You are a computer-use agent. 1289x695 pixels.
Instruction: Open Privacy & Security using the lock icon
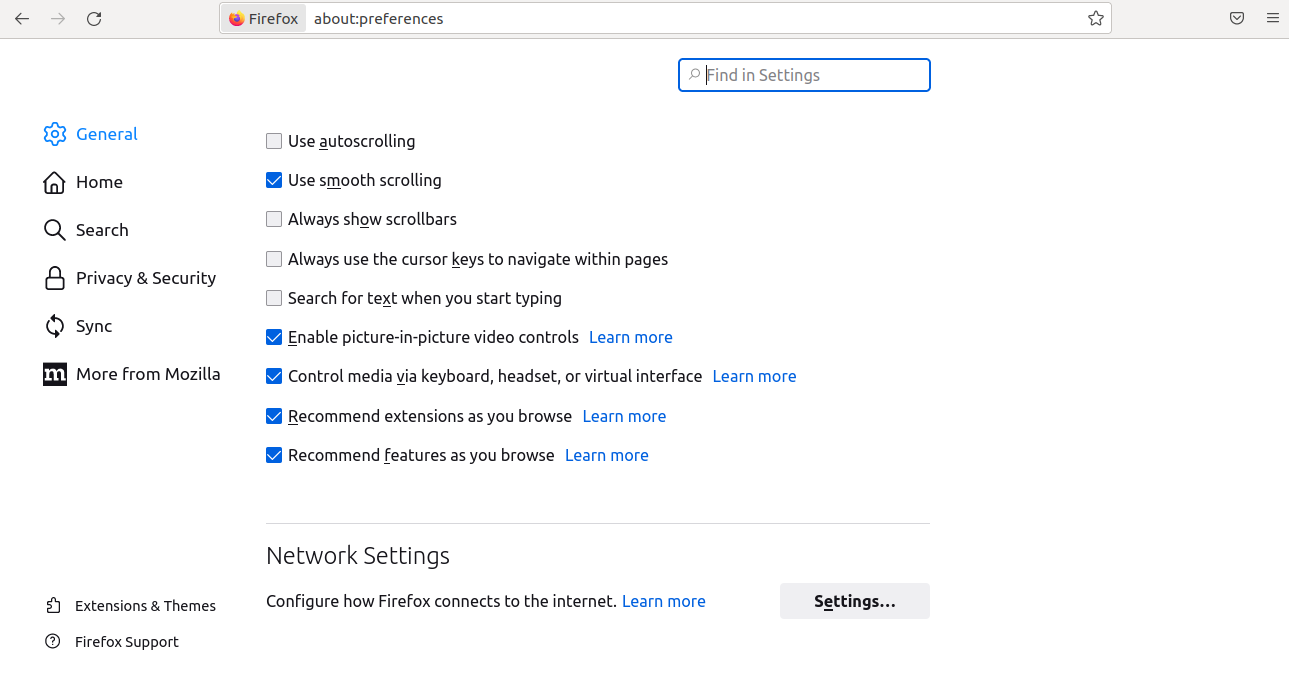[x=55, y=277]
